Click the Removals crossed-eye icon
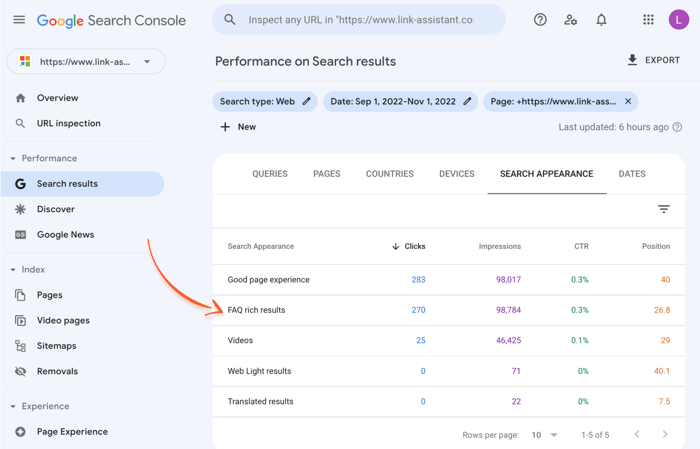 (x=20, y=371)
